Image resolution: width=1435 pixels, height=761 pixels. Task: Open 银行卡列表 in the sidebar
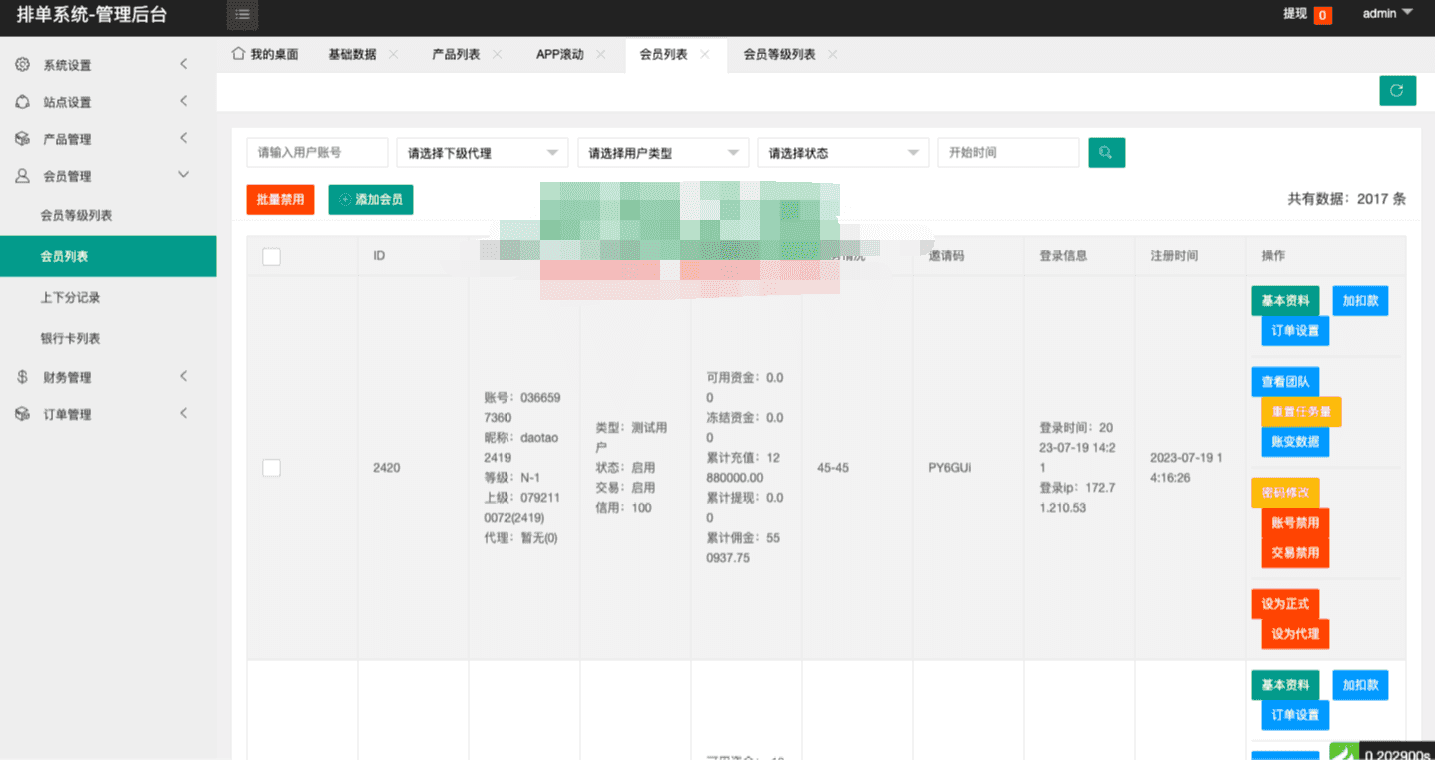[x=70, y=339]
